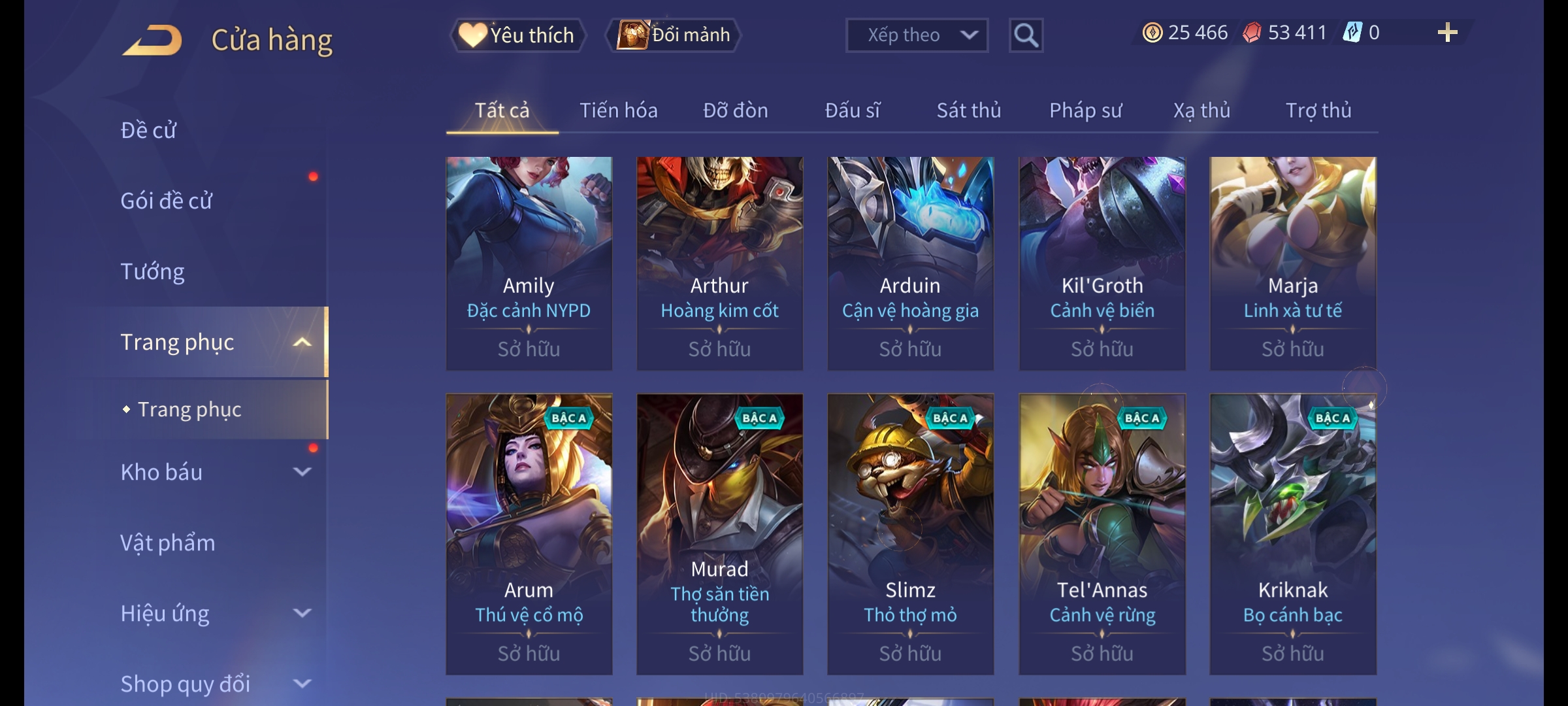
Task: Tap the red gem currency icon
Action: pyautogui.click(x=1252, y=33)
